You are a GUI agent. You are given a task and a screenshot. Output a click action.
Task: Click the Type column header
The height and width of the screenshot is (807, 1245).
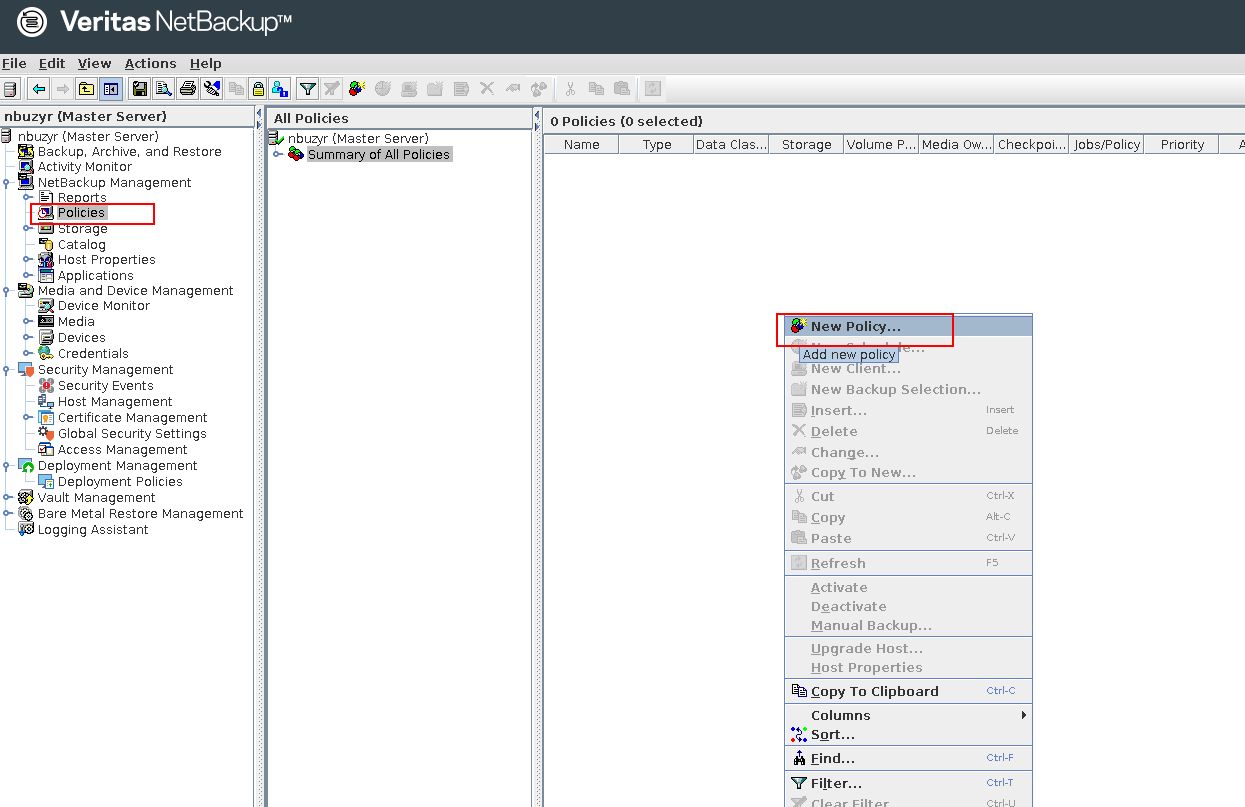pos(657,144)
